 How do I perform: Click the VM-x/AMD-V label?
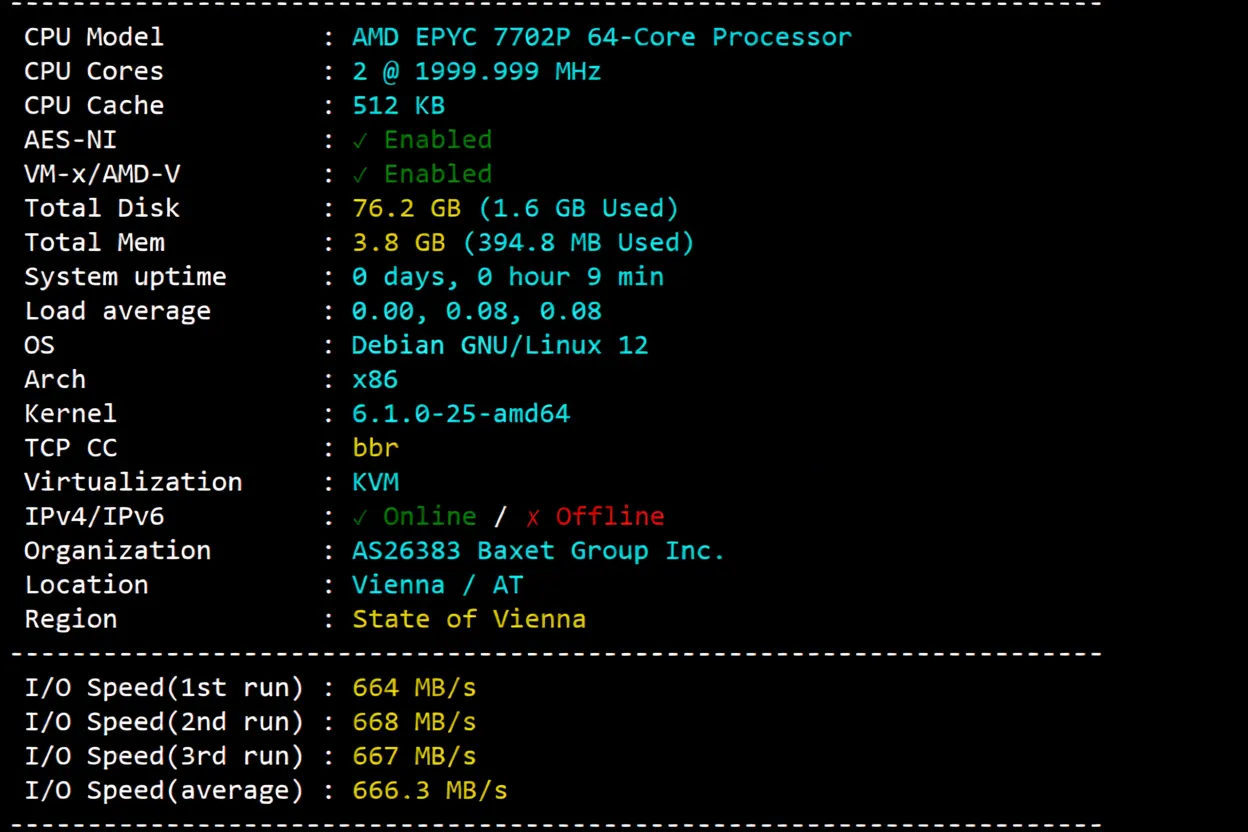pyautogui.click(x=102, y=174)
